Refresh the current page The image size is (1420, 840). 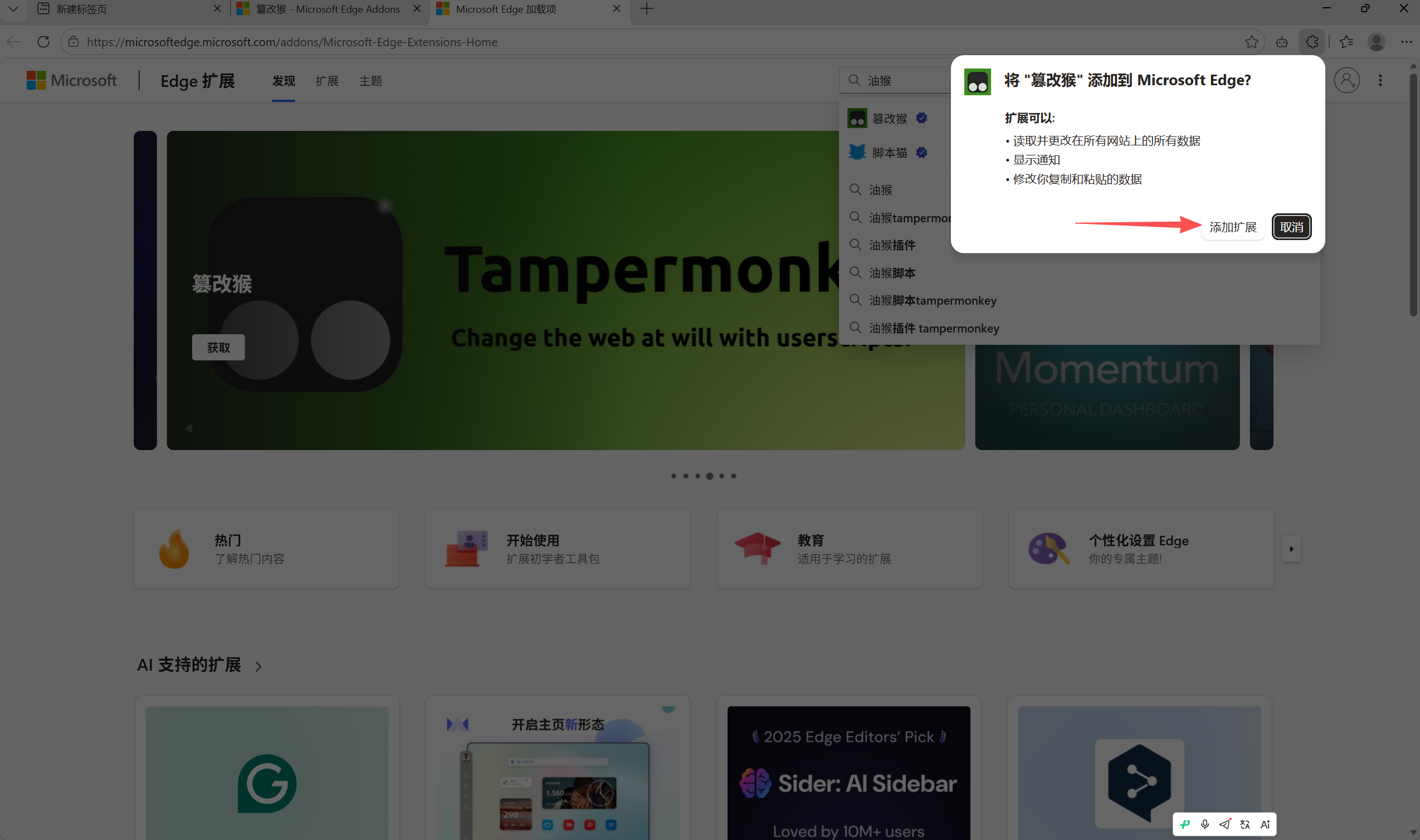coord(43,42)
